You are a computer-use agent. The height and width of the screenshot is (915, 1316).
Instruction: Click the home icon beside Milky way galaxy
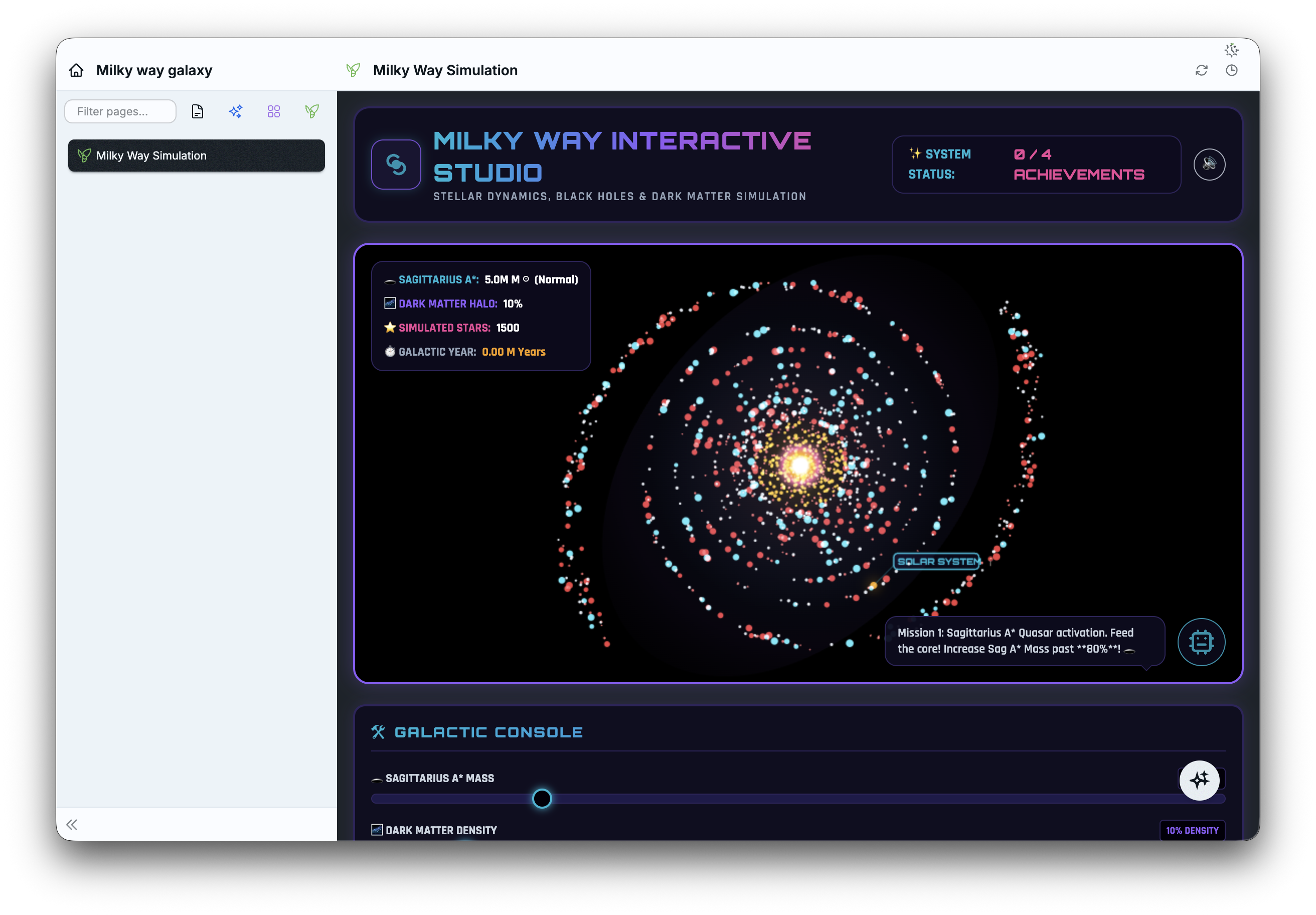[x=76, y=71]
